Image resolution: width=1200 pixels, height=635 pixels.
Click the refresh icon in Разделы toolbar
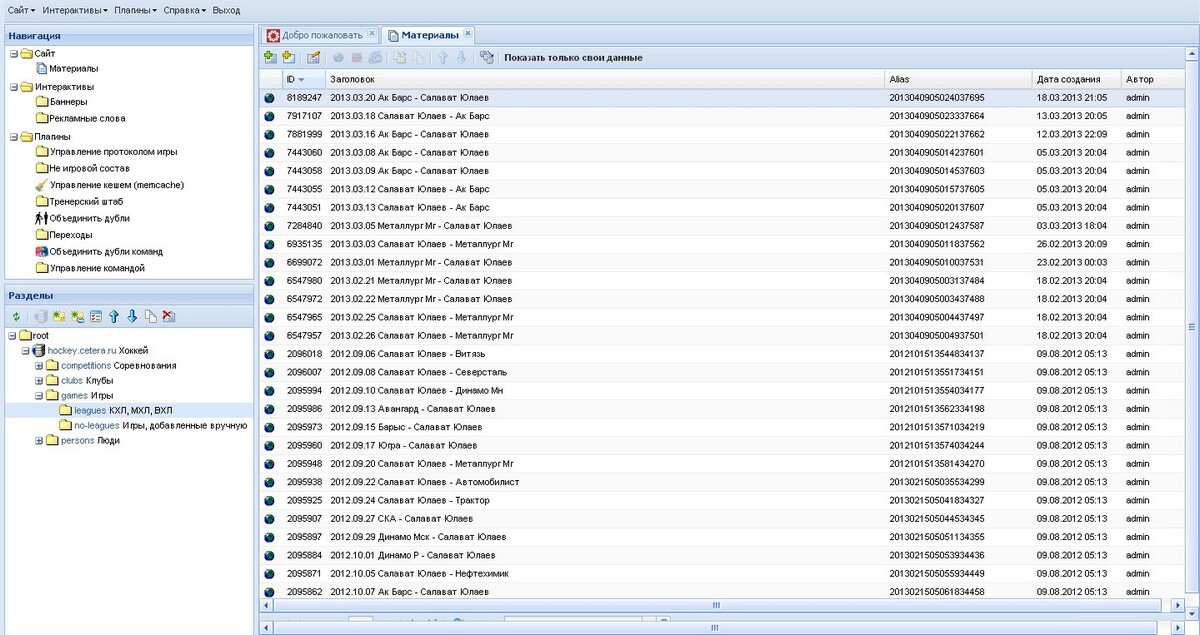click(16, 316)
